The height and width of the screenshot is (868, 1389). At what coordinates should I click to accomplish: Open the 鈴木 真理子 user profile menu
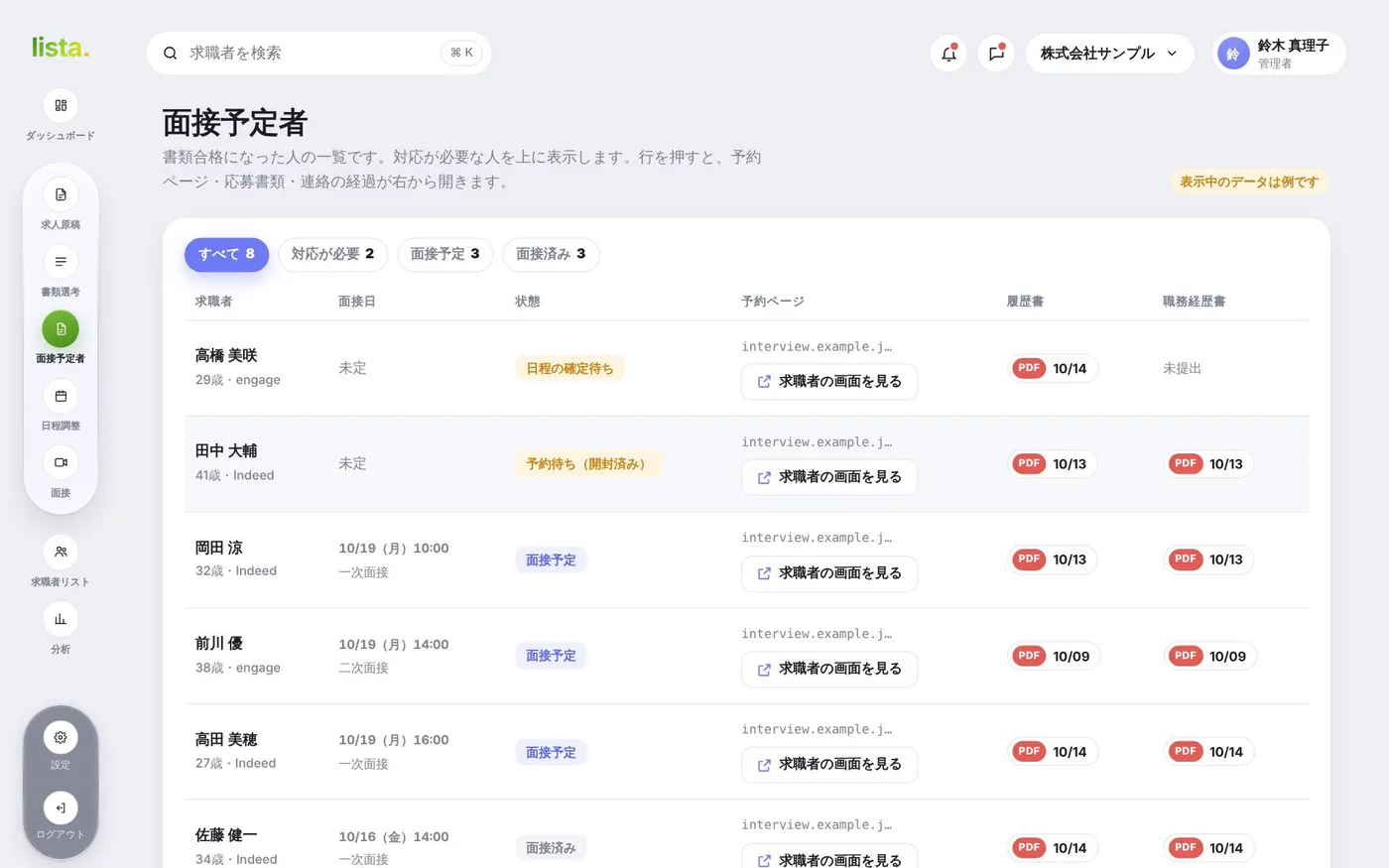1279,54
